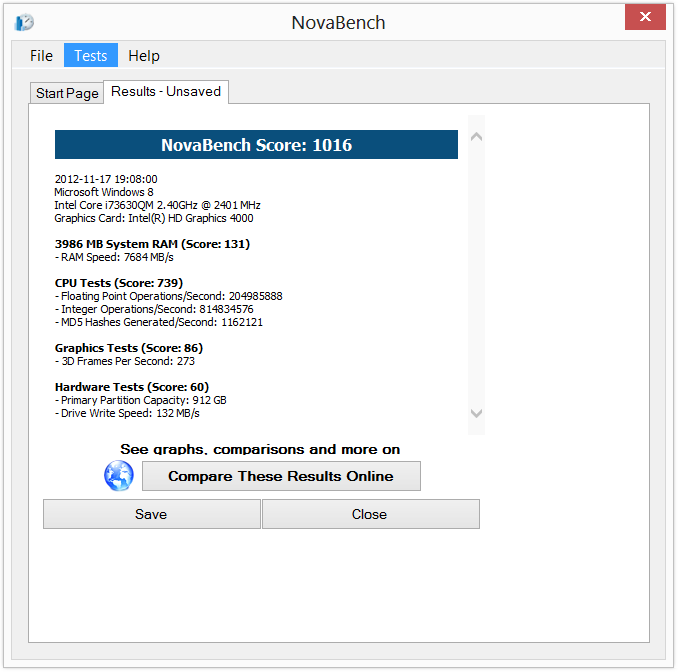This screenshot has height=672, width=678.
Task: Click Graphics Card: Intel(R) HD Graphics 4000
Action: point(154,218)
